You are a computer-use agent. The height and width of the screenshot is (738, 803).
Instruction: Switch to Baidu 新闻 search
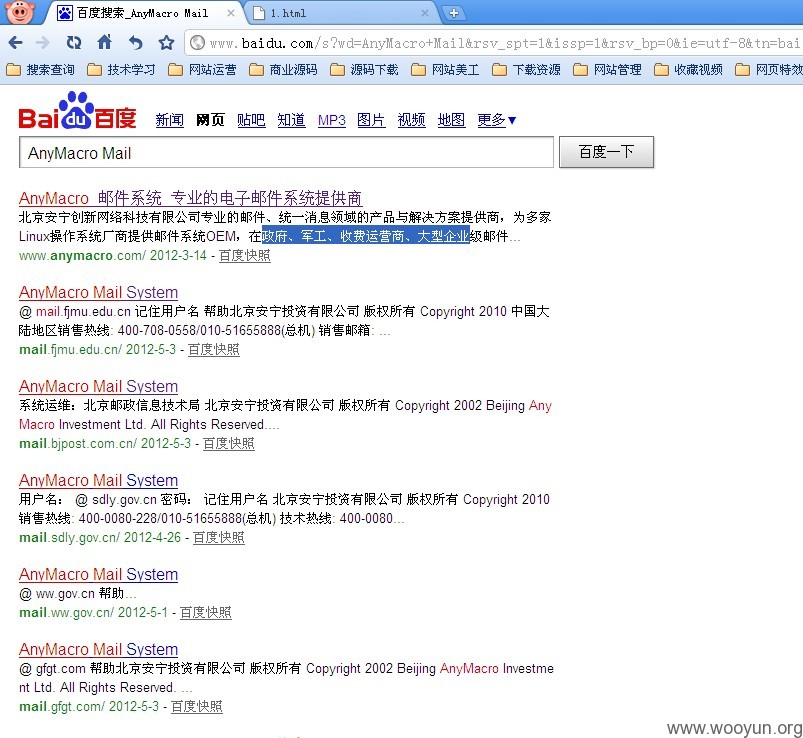pyautogui.click(x=170, y=120)
